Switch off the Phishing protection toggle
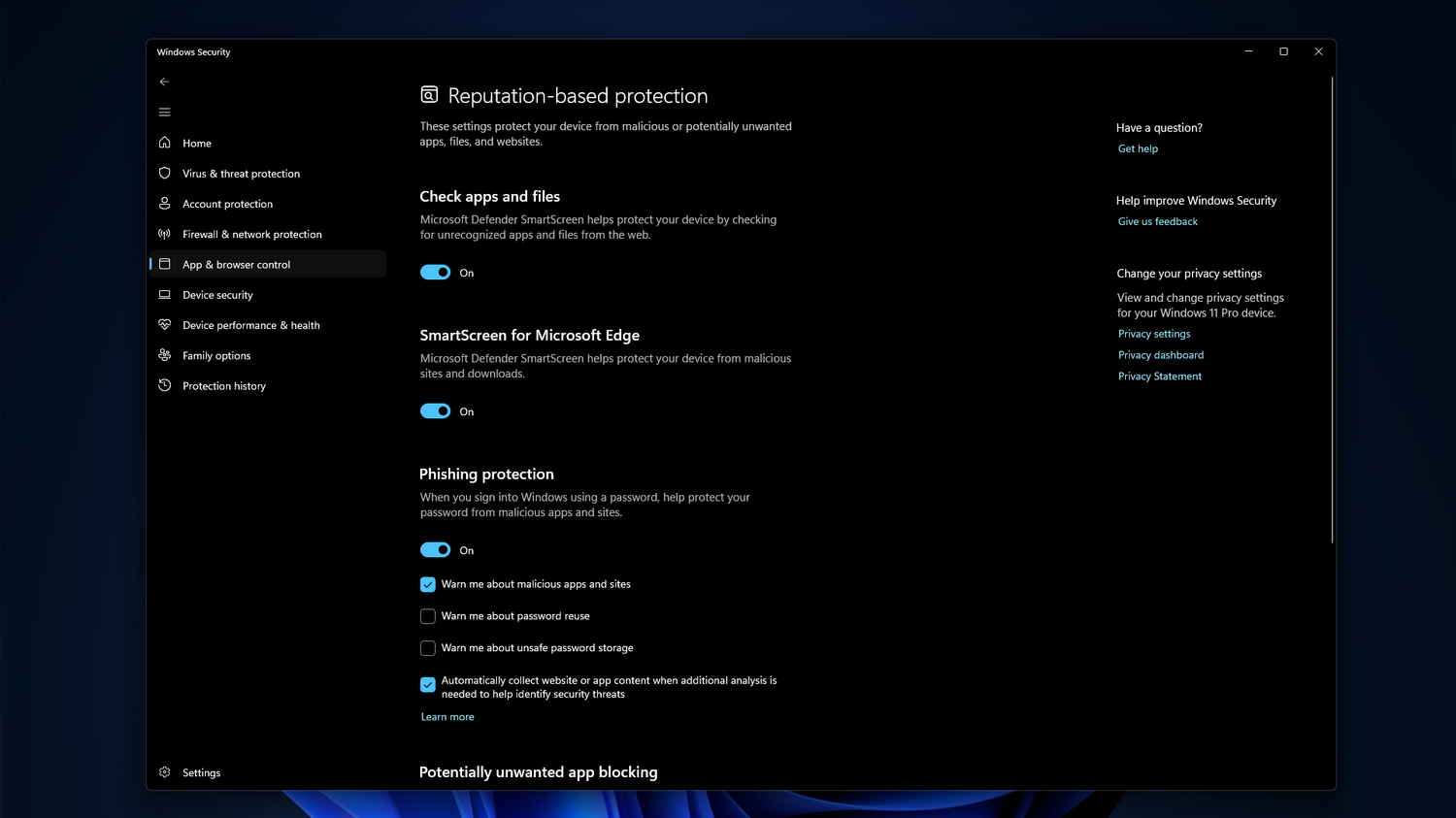Viewport: 1456px width, 818px height. (x=435, y=550)
